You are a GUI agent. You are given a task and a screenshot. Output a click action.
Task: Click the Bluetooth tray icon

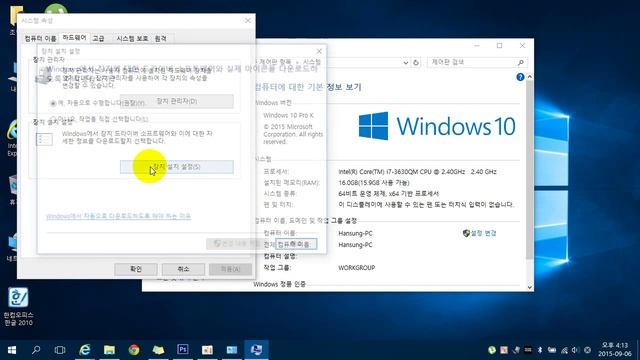pos(540,350)
